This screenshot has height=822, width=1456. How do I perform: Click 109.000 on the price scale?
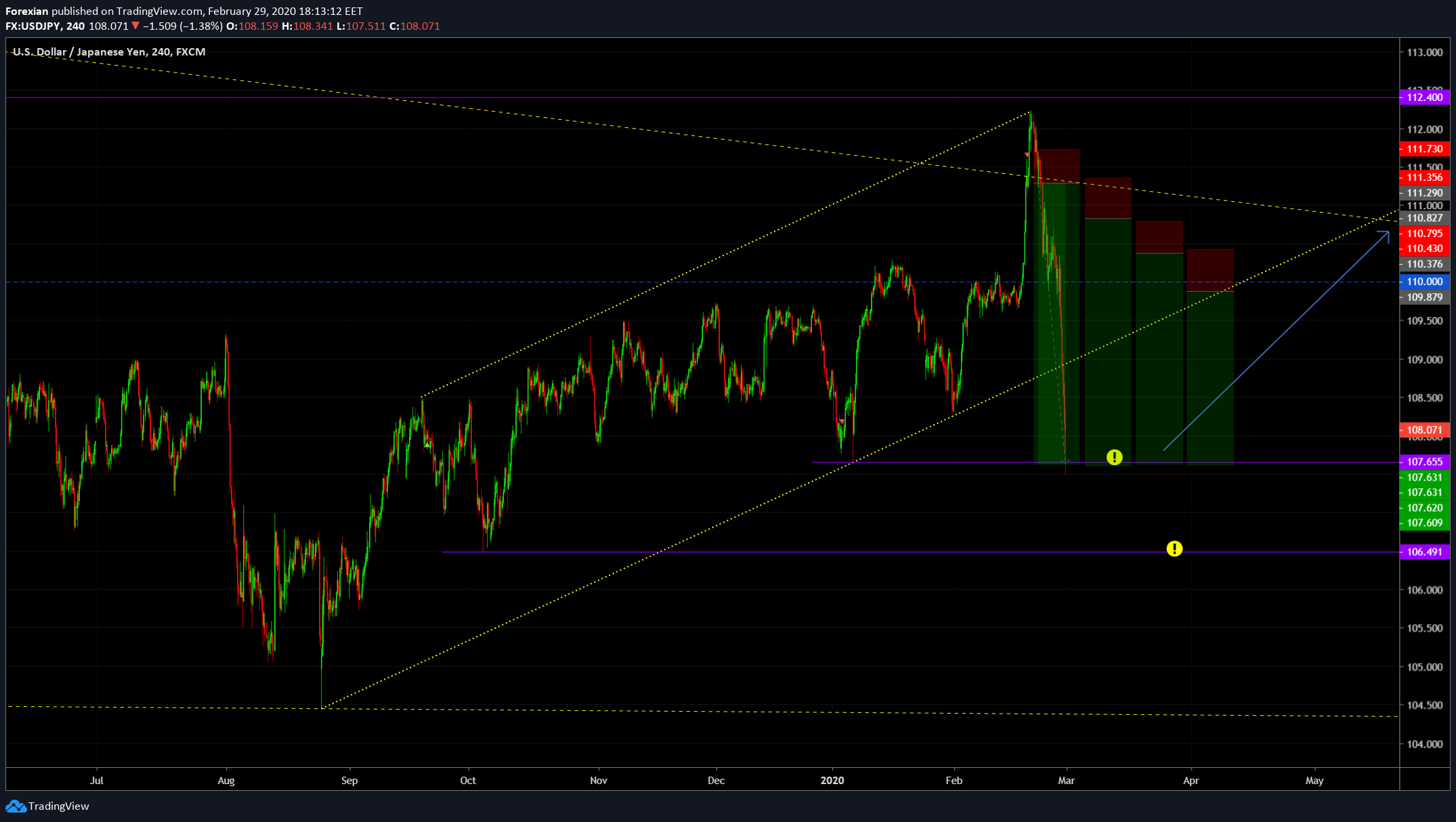click(x=1425, y=360)
